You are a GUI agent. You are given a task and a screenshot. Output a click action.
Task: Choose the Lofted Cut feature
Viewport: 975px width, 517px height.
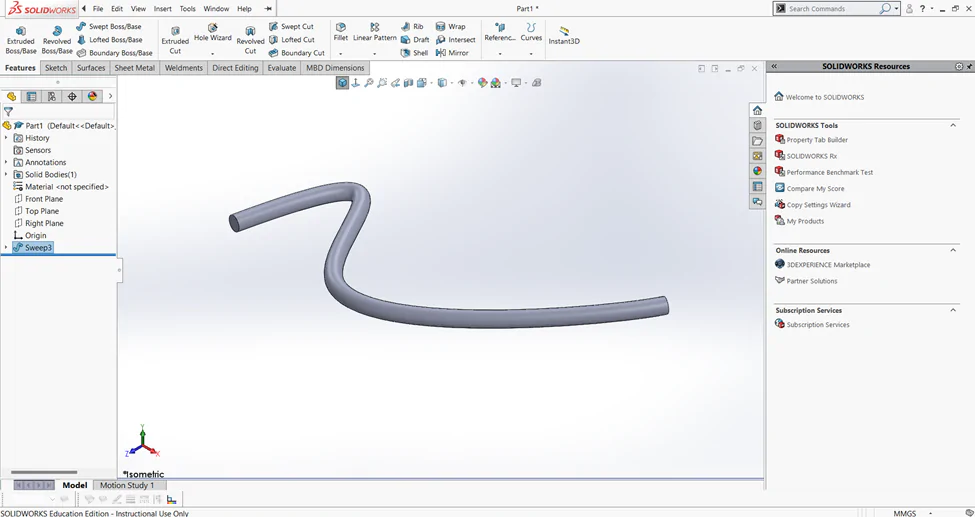292,40
